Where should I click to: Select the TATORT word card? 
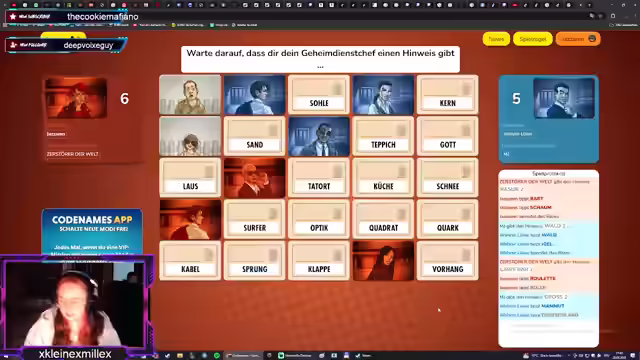(x=319, y=178)
